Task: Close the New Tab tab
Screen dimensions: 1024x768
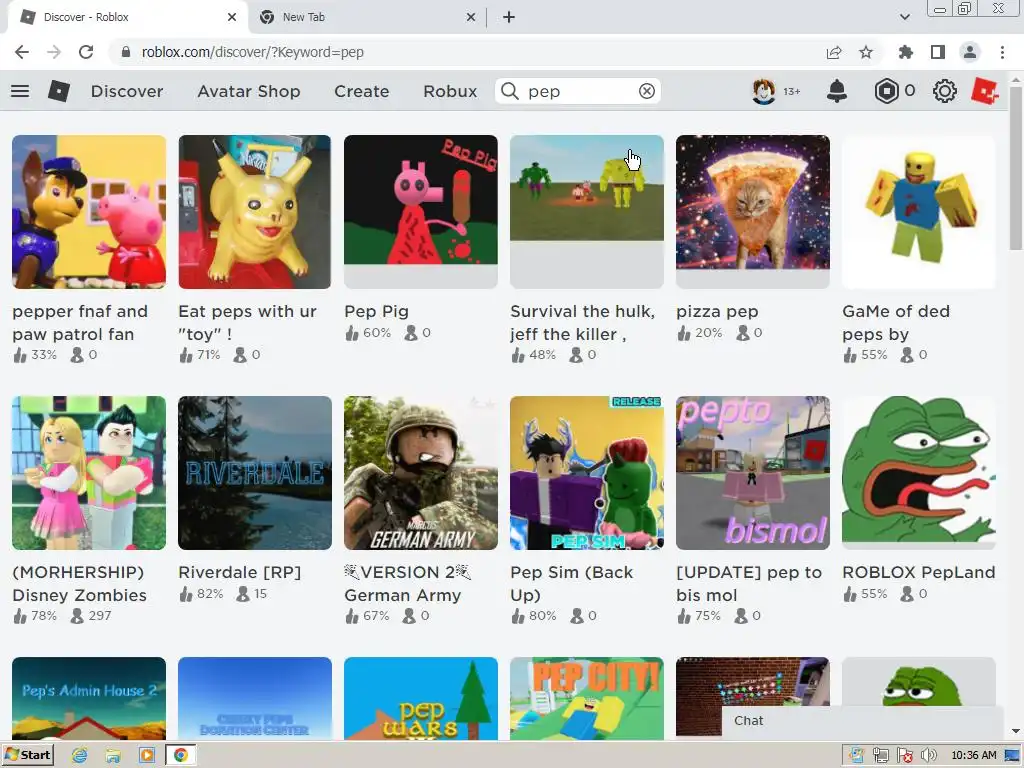Action: click(x=471, y=17)
